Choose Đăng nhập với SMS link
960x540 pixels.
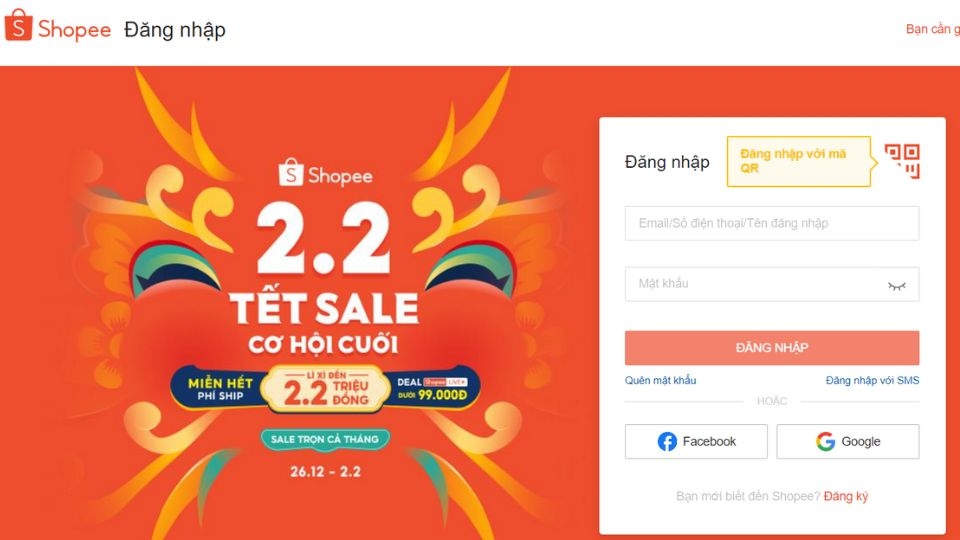tap(872, 380)
